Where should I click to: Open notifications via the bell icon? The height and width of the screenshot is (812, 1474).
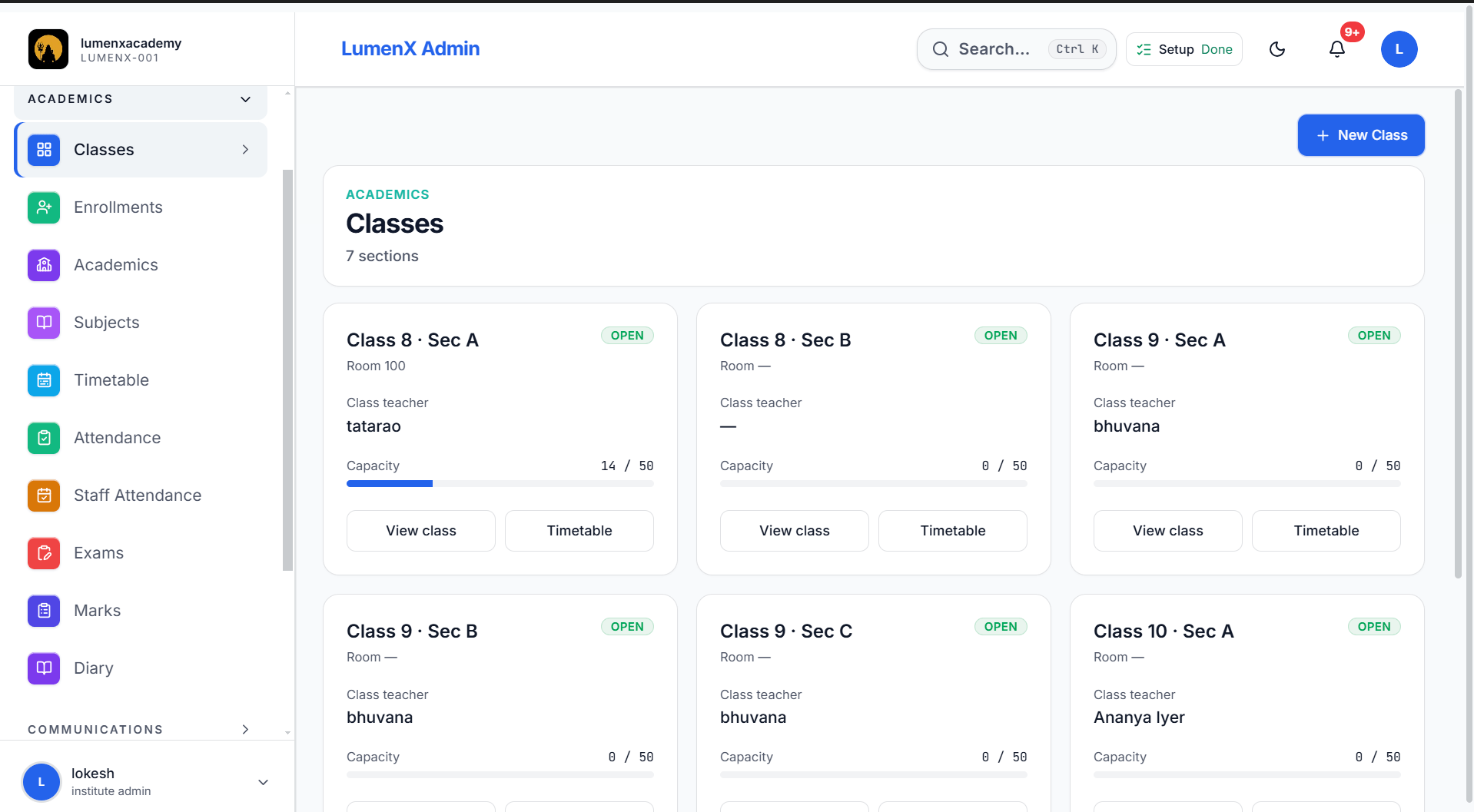[1337, 49]
